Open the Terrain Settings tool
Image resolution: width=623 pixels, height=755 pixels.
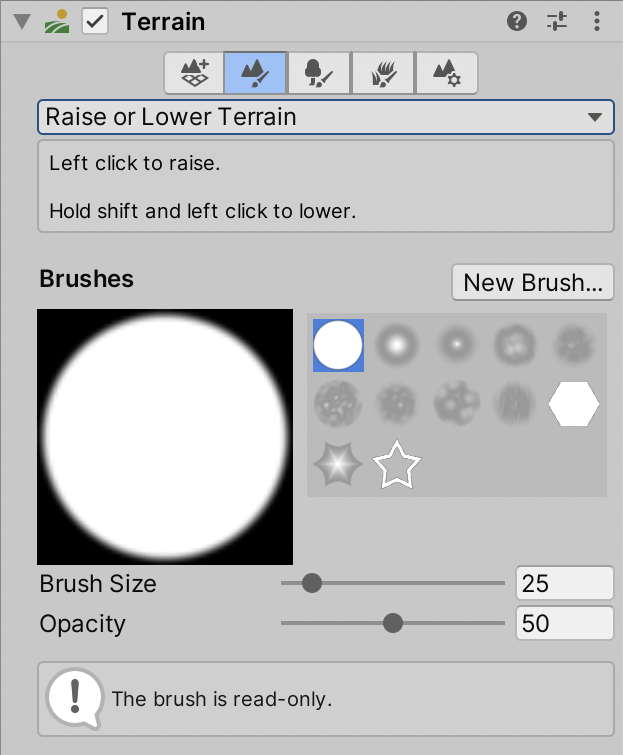click(446, 72)
